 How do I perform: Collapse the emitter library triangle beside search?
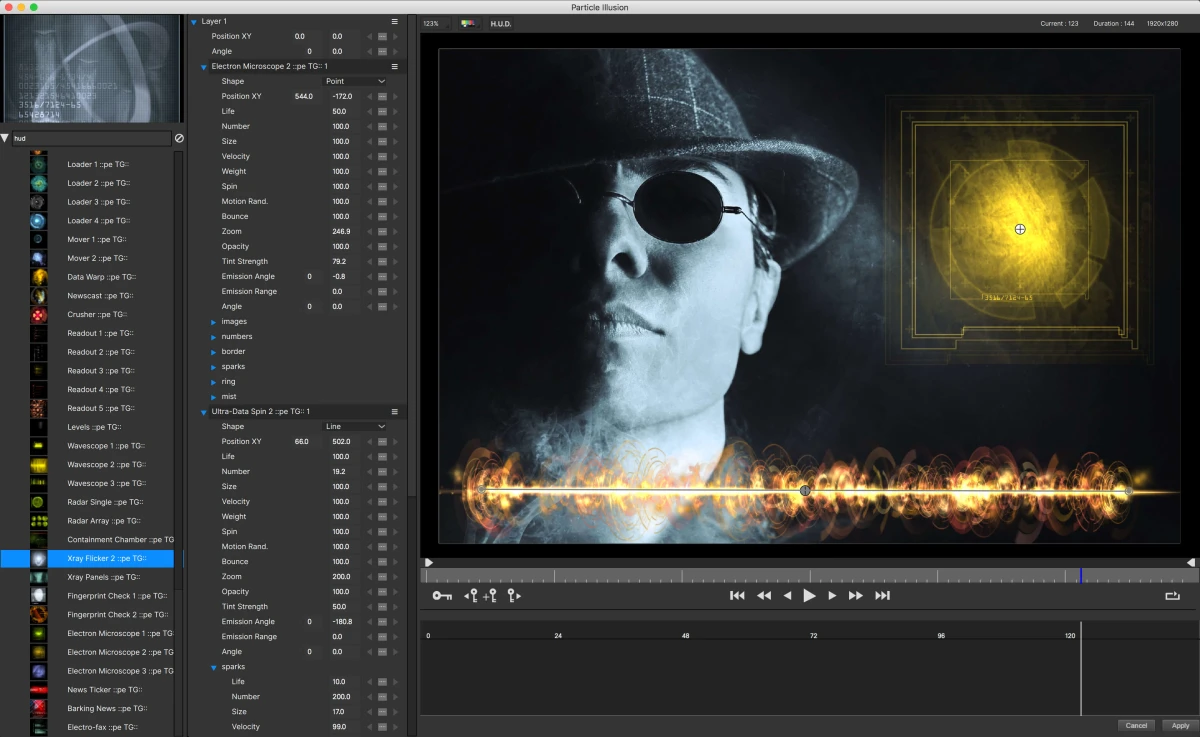(5, 138)
